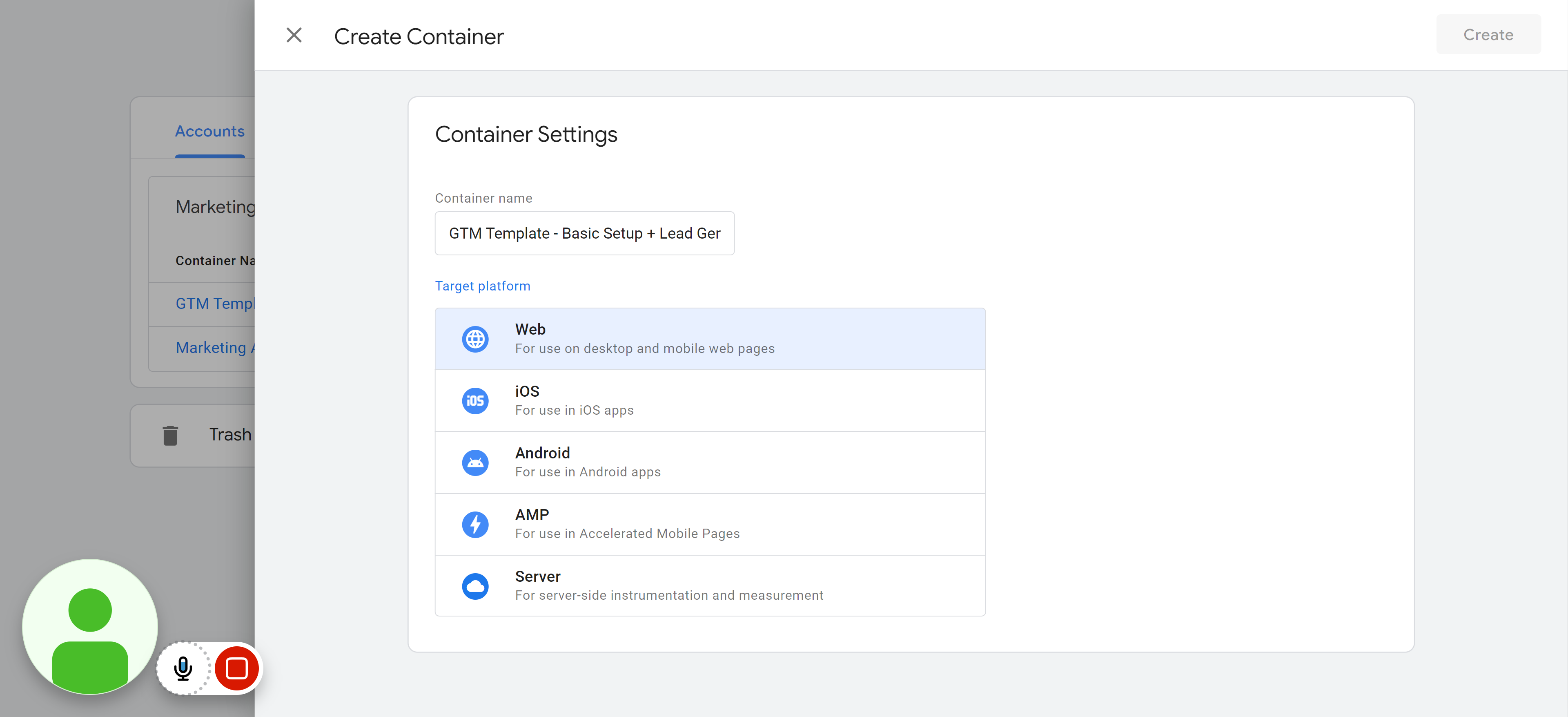
Task: Open the GTM Templ container link
Action: [214, 304]
